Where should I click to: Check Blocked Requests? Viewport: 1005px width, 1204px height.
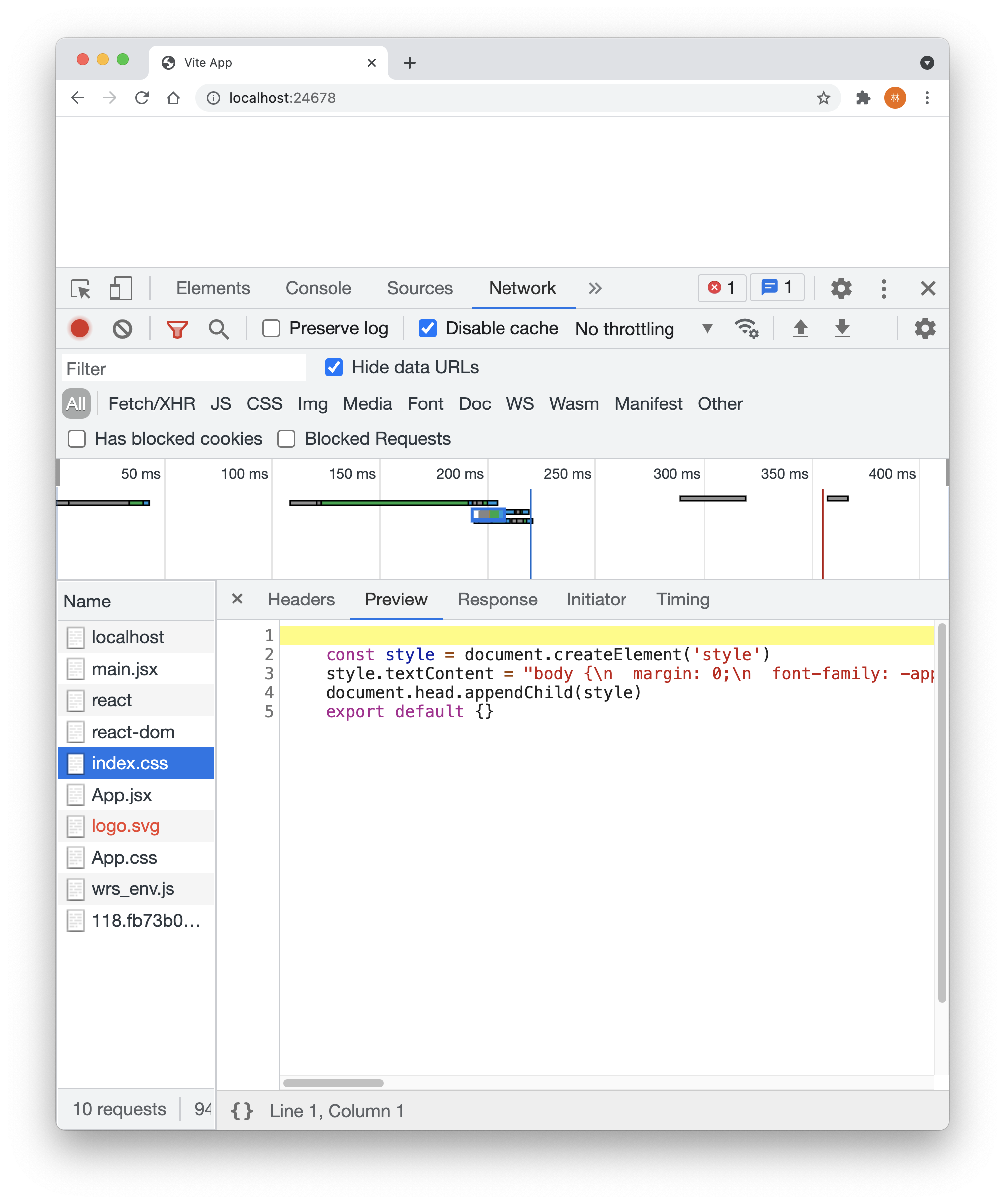pos(286,439)
